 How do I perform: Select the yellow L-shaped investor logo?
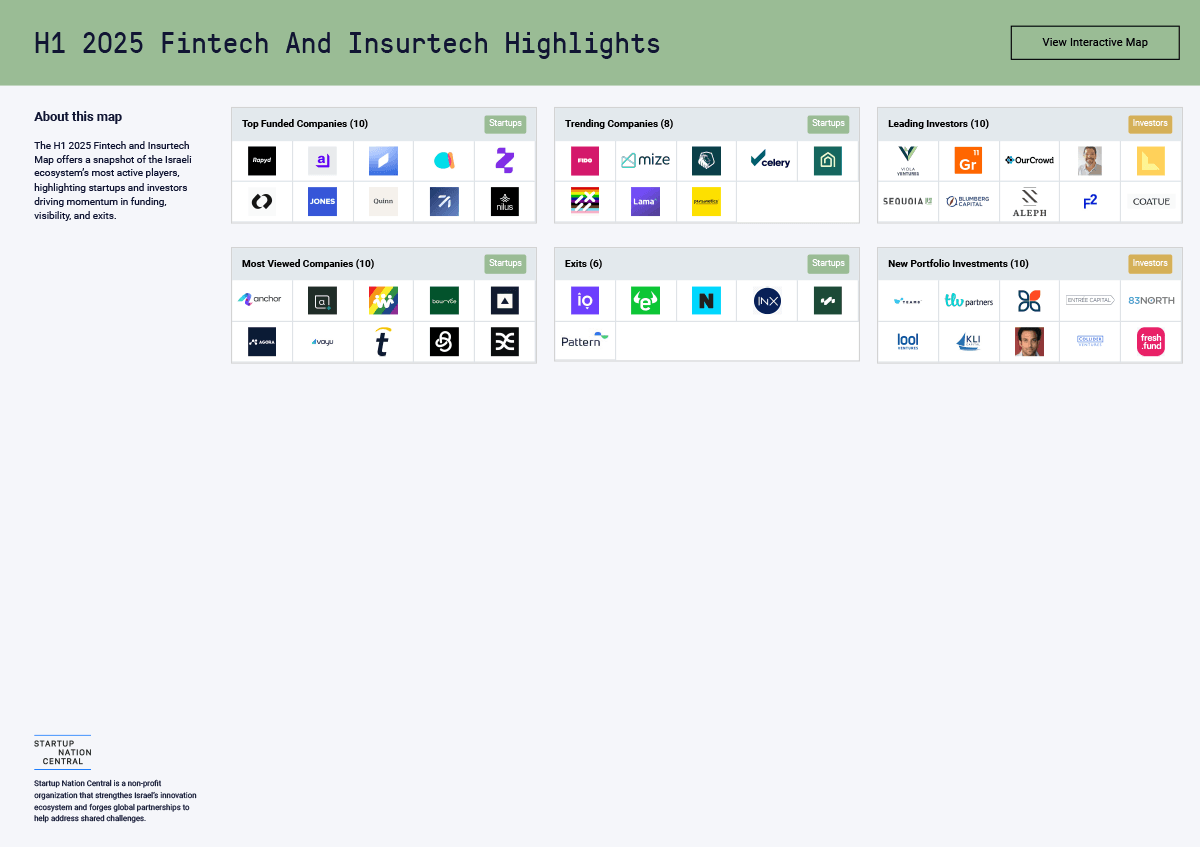tap(1151, 161)
